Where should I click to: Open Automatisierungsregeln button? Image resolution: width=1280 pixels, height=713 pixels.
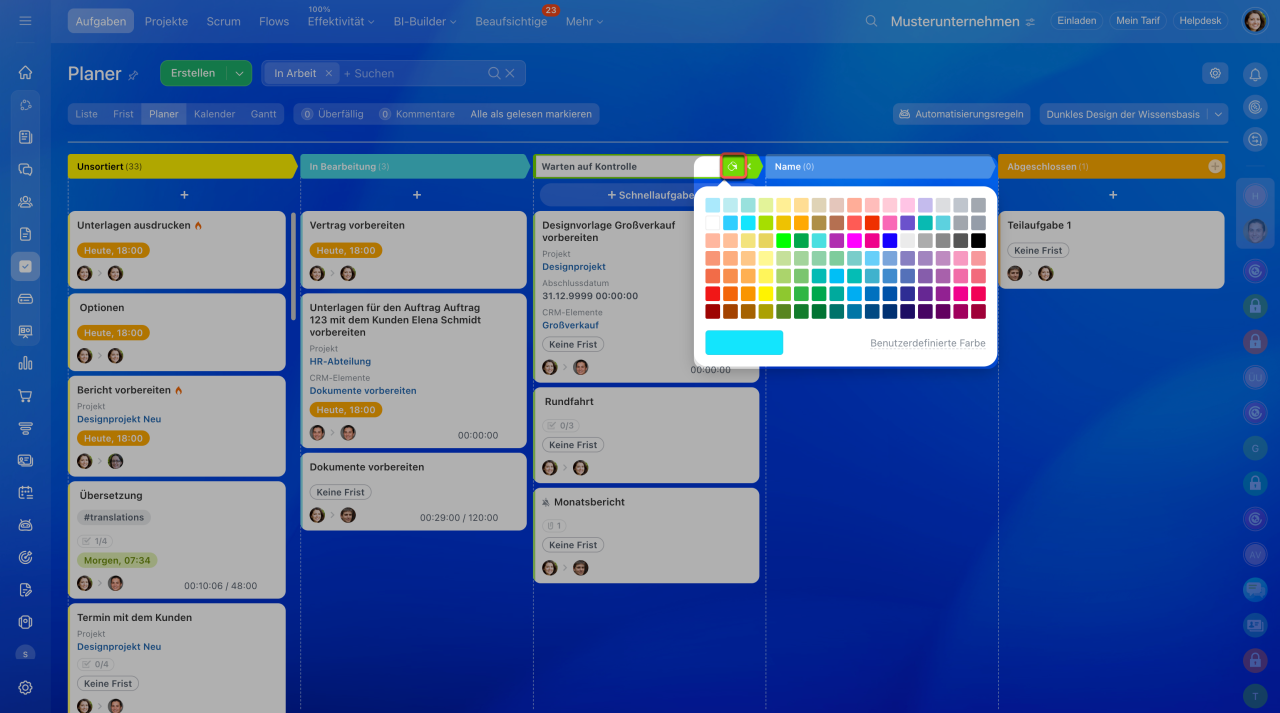(962, 114)
